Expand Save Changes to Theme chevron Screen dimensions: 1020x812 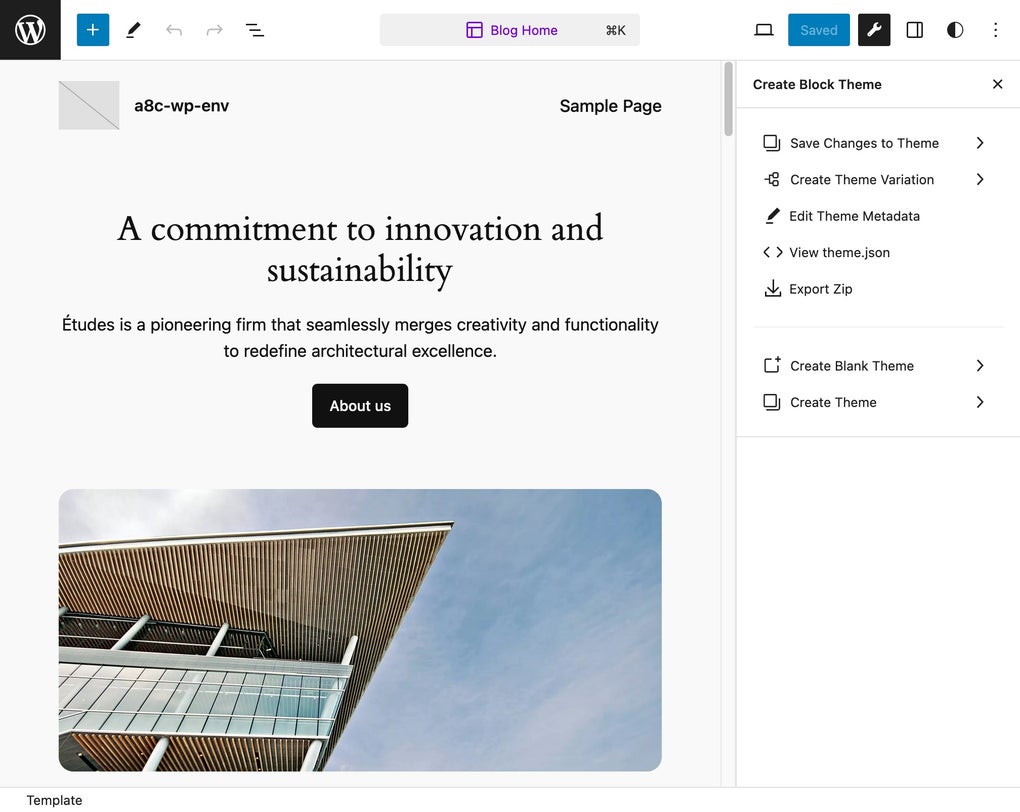[x=979, y=143]
